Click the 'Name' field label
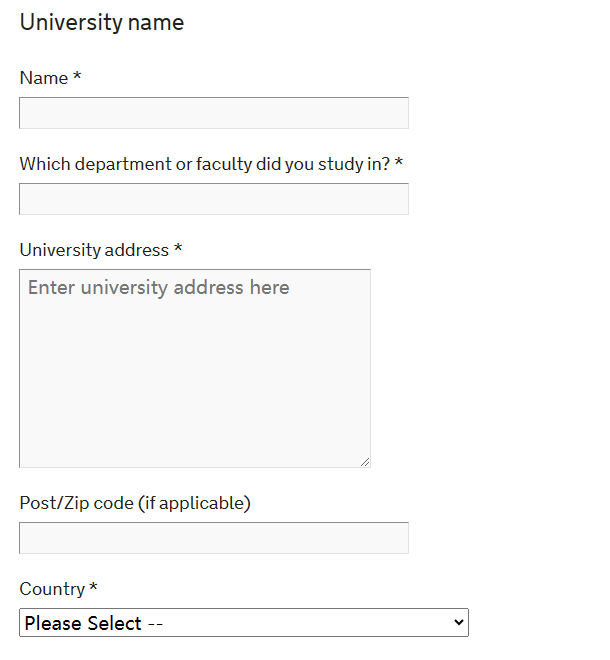 [44, 78]
